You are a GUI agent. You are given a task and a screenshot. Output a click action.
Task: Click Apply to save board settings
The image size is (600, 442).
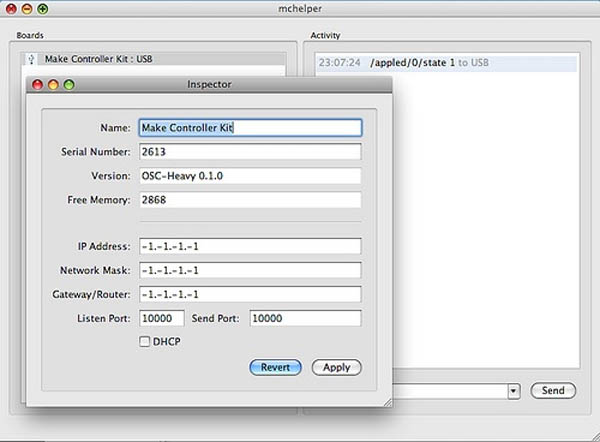(x=336, y=367)
